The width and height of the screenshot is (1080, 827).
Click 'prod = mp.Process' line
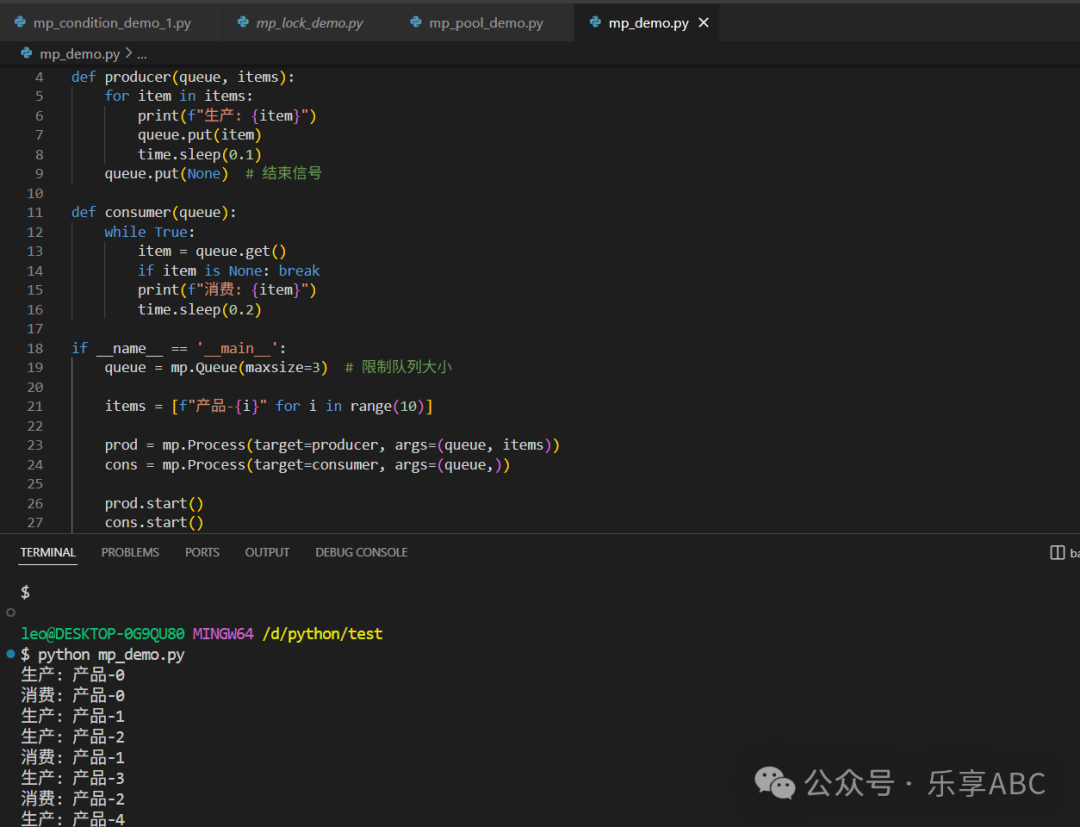(332, 445)
